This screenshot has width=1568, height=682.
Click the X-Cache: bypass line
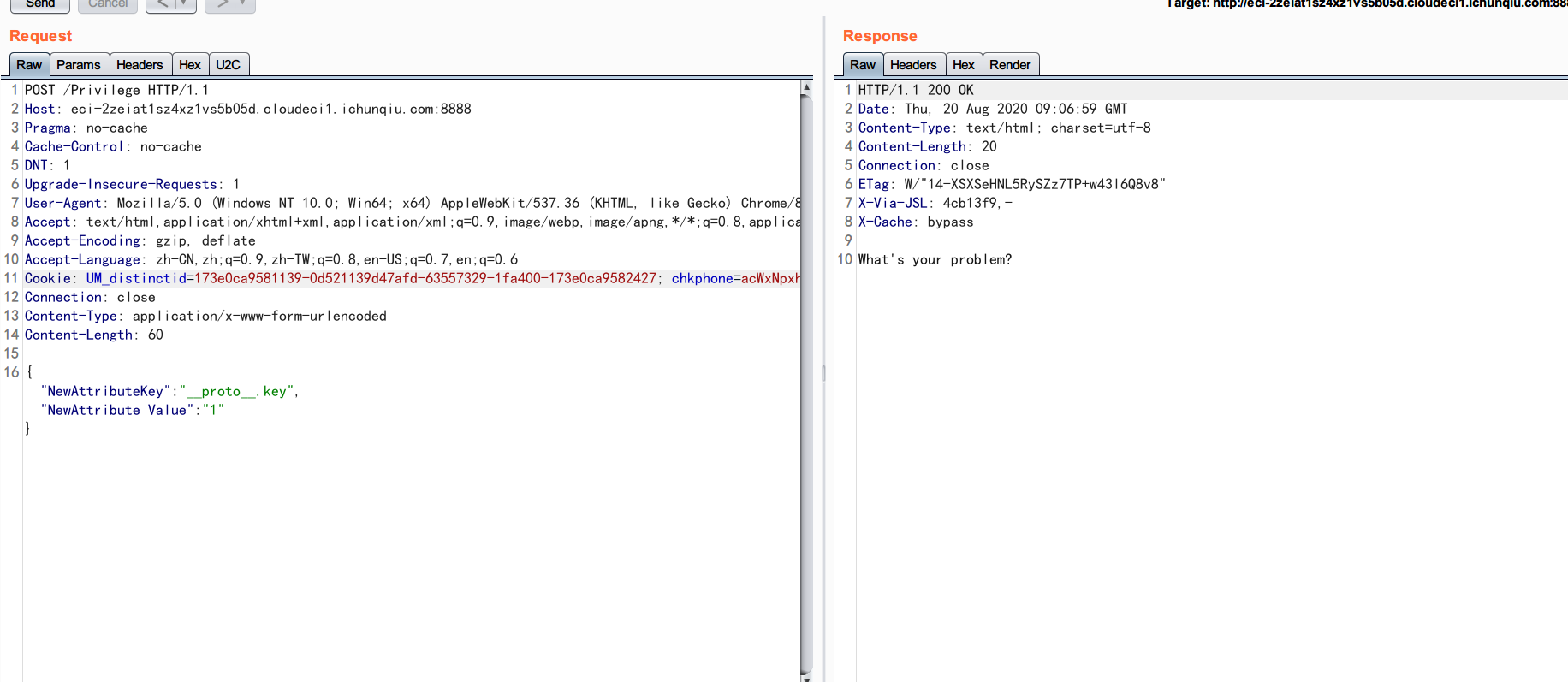tap(916, 222)
